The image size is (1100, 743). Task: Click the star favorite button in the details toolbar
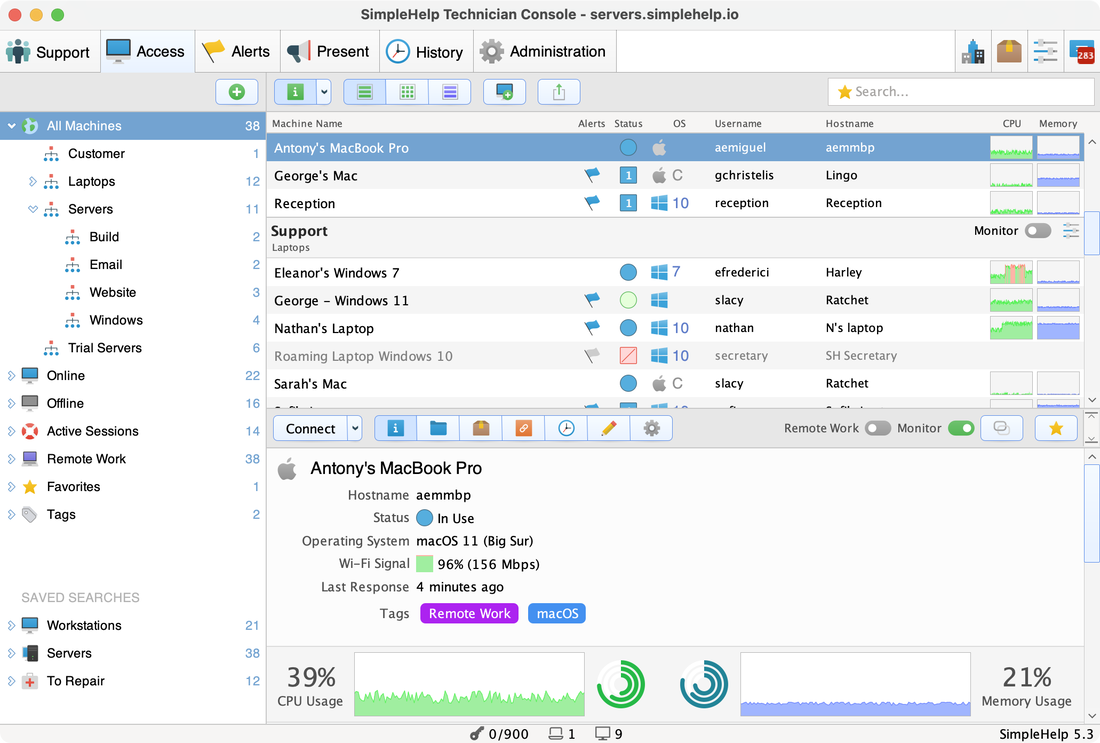[1056, 428]
